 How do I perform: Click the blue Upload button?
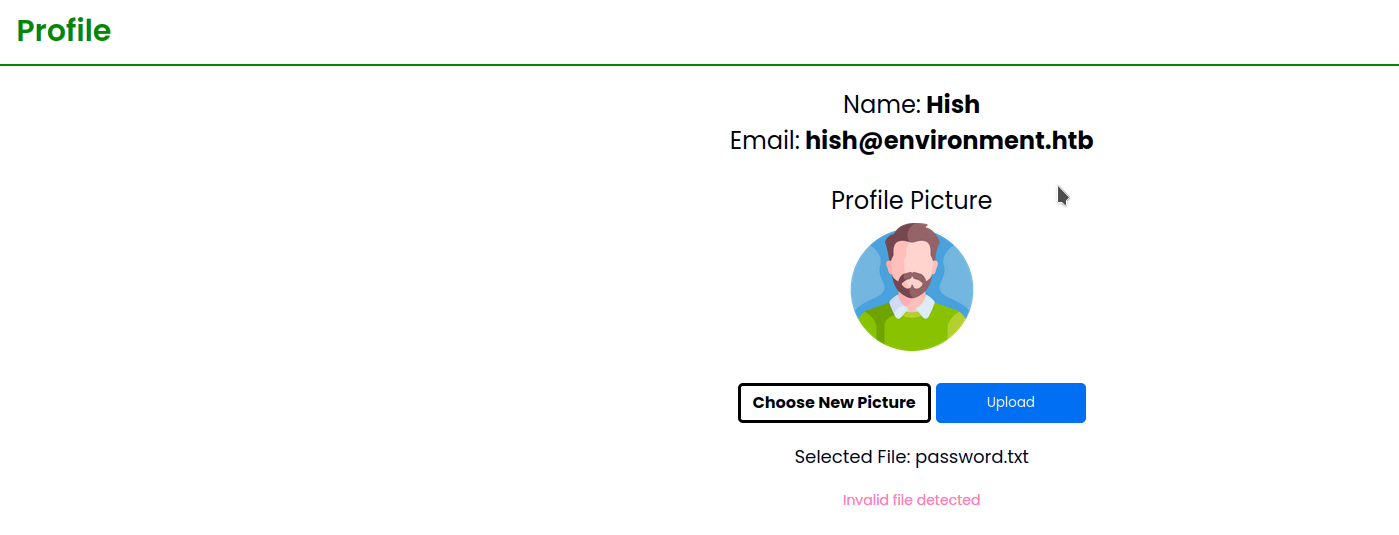pos(1010,403)
